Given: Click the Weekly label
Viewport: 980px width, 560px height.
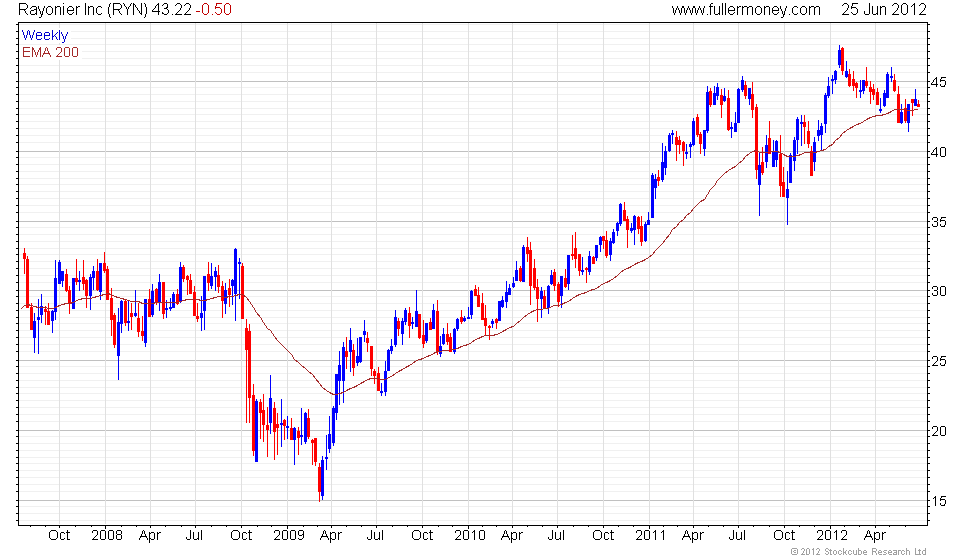Looking at the screenshot, I should (44, 36).
